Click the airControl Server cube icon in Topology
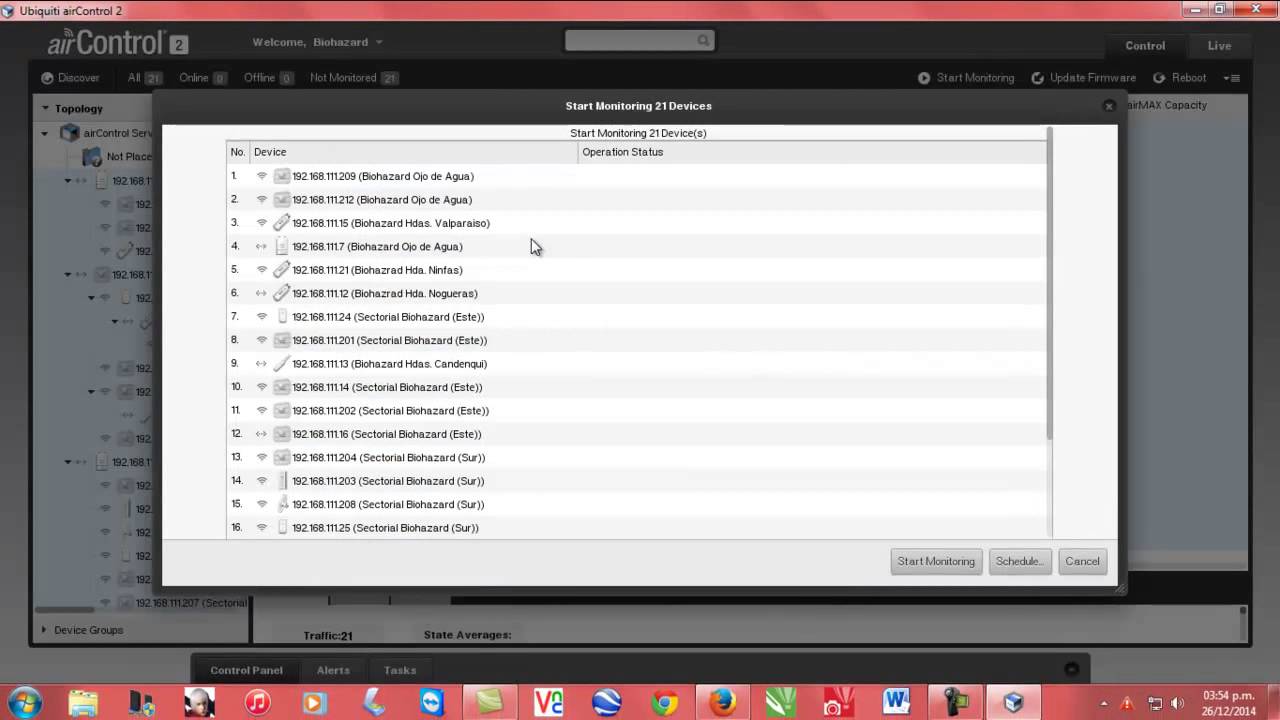Viewport: 1280px width, 720px height. click(69, 133)
